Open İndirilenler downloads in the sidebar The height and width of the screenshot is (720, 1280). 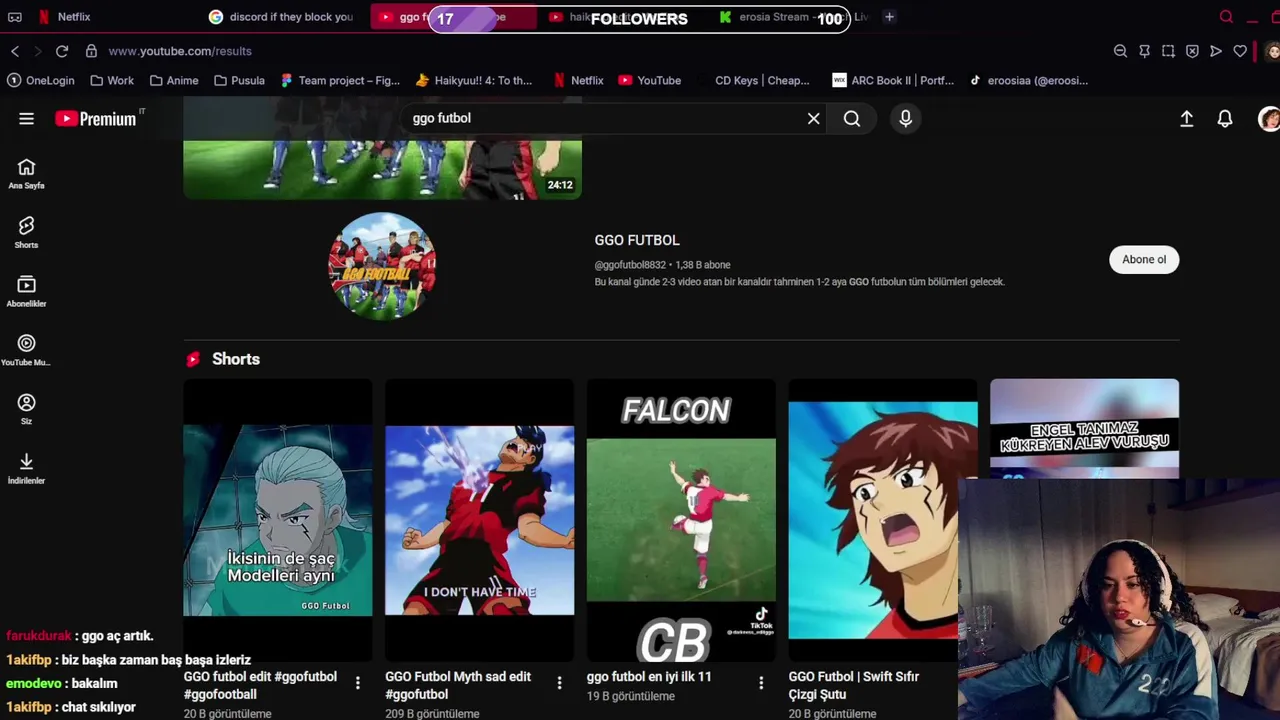coord(26,468)
